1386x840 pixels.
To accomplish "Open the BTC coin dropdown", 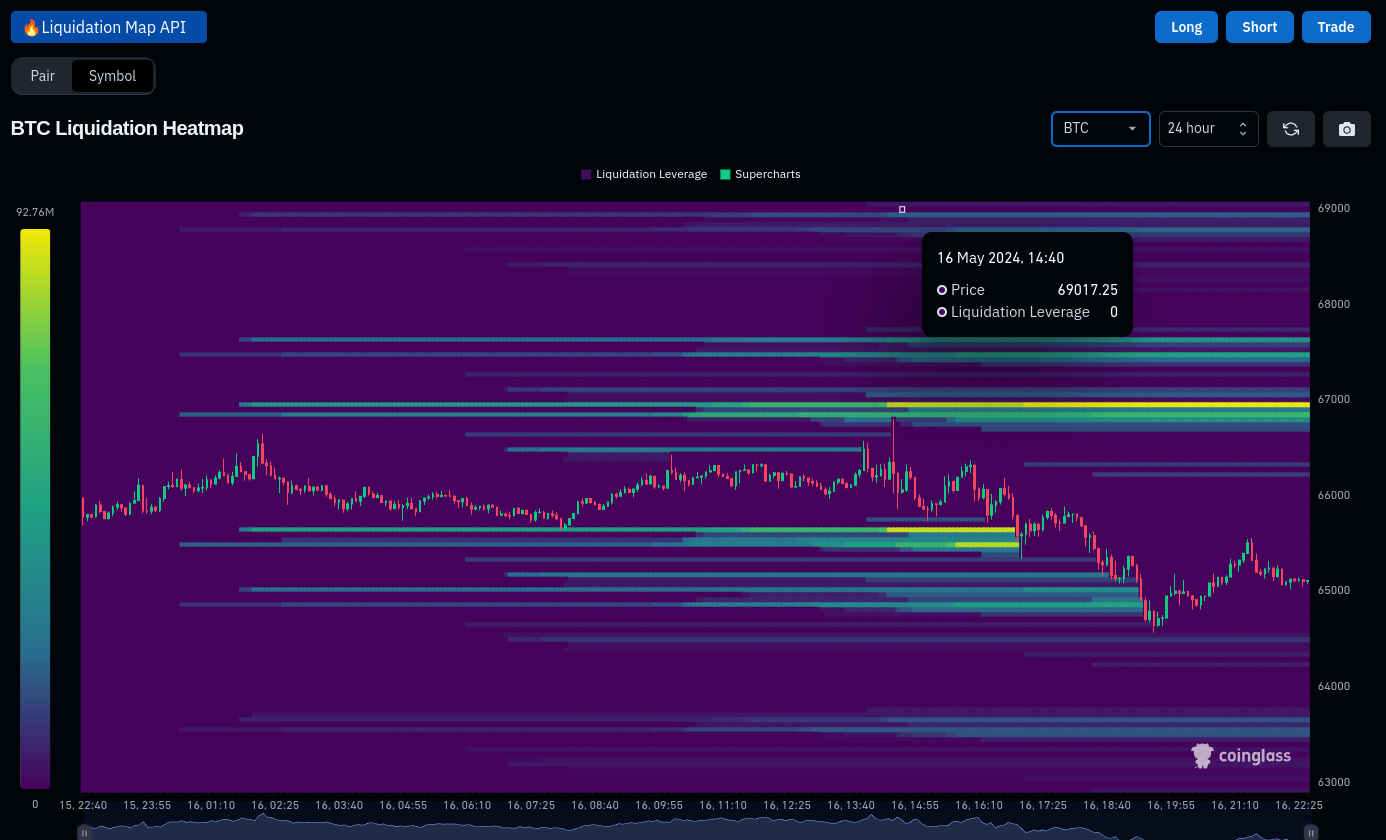I will tap(1100, 129).
